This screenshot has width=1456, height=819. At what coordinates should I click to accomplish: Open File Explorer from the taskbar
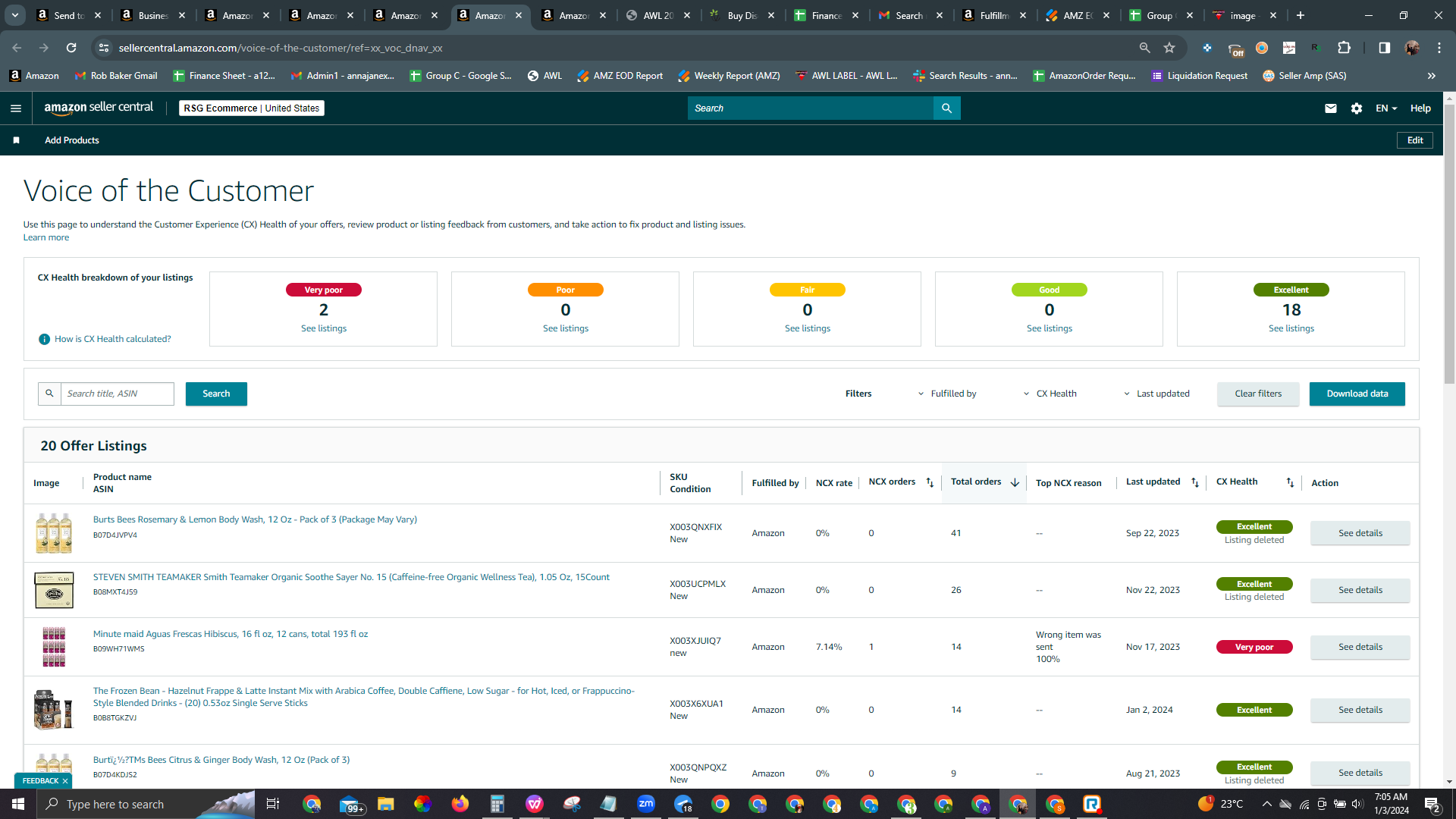[386, 804]
